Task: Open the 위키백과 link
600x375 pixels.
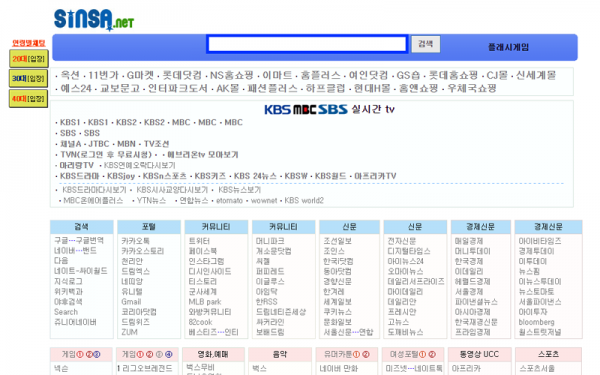Action: [68, 291]
